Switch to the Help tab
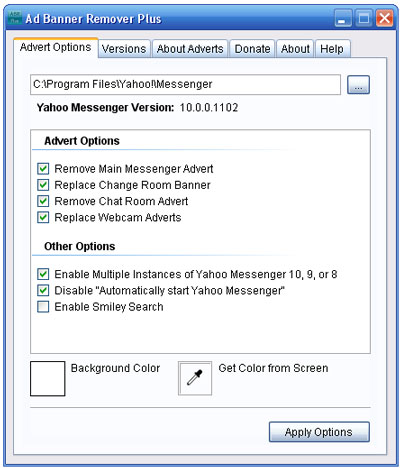 click(x=332, y=49)
